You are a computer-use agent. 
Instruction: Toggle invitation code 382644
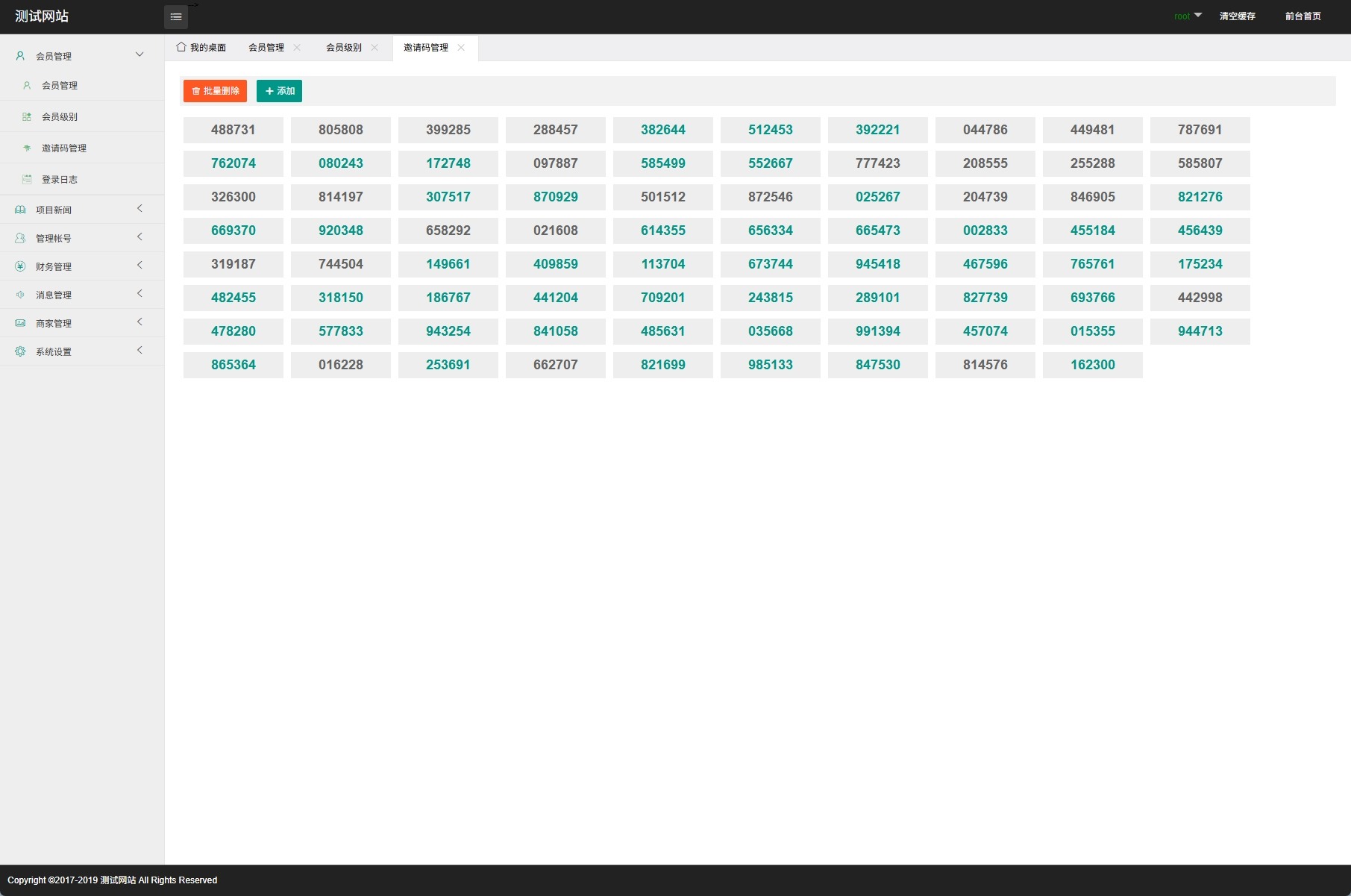662,130
